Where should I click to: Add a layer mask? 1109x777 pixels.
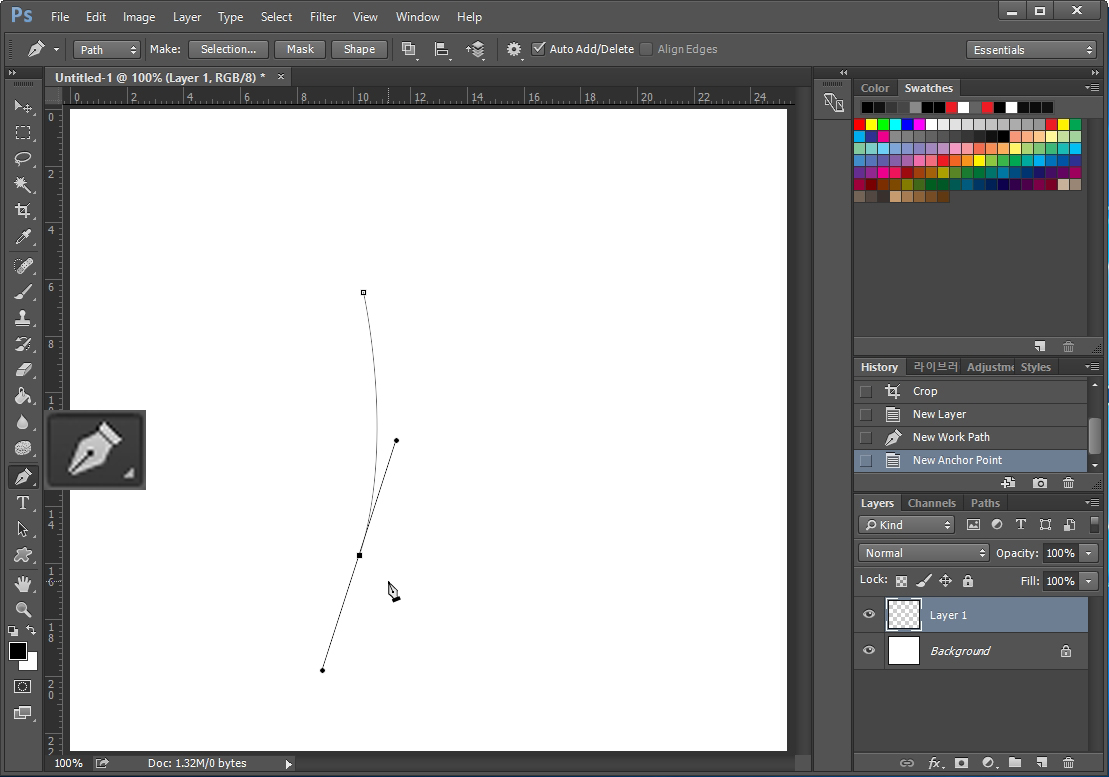961,763
